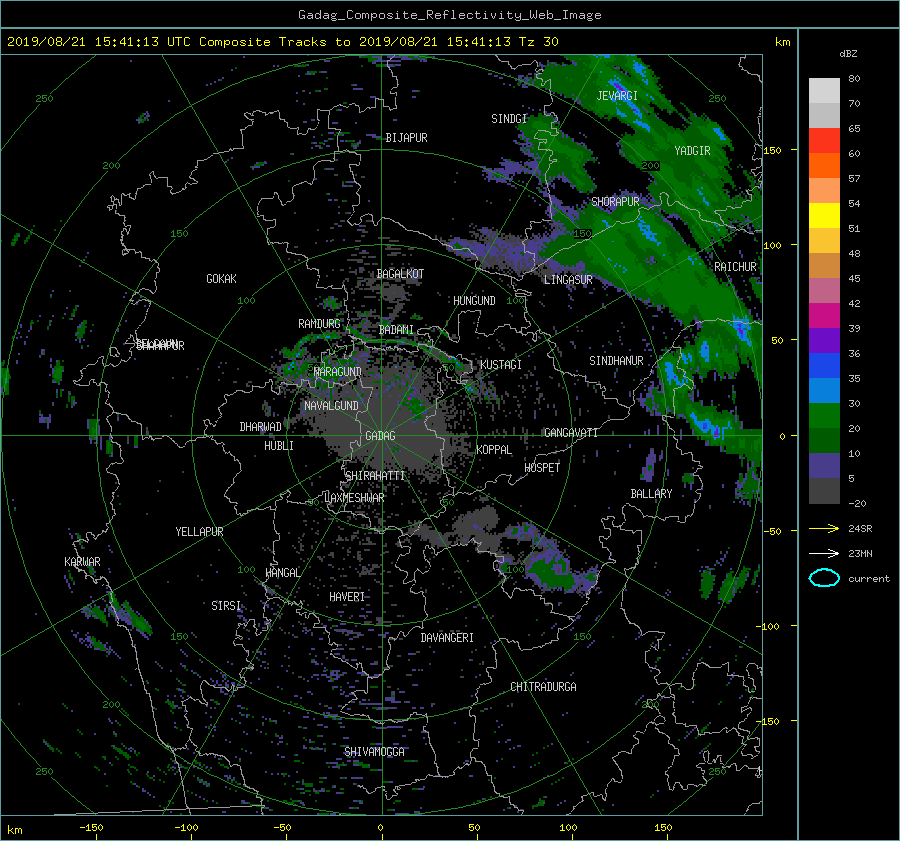
Task: Click the Gadag_Composite_Reflectivity_Web_Image title
Action: [x=449, y=15]
